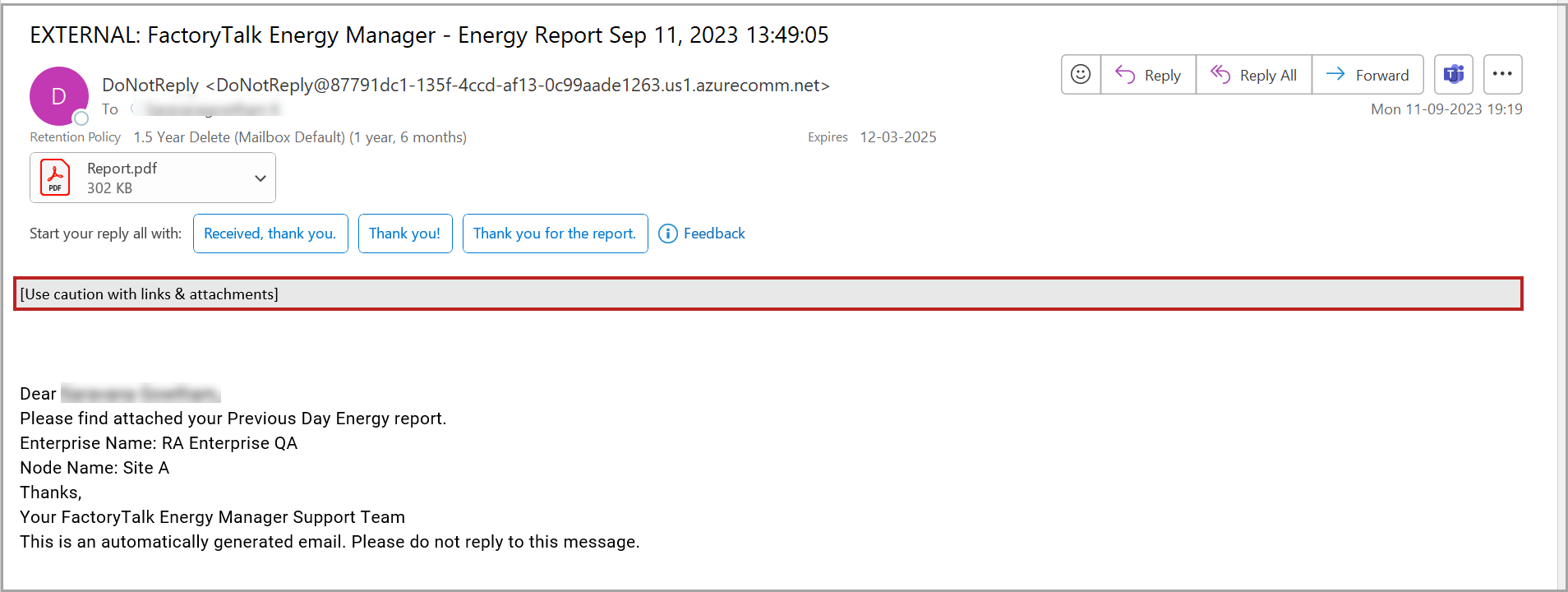Click the 1.5 Year Delete retention policy
The width and height of the screenshot is (1568, 592).
point(299,137)
